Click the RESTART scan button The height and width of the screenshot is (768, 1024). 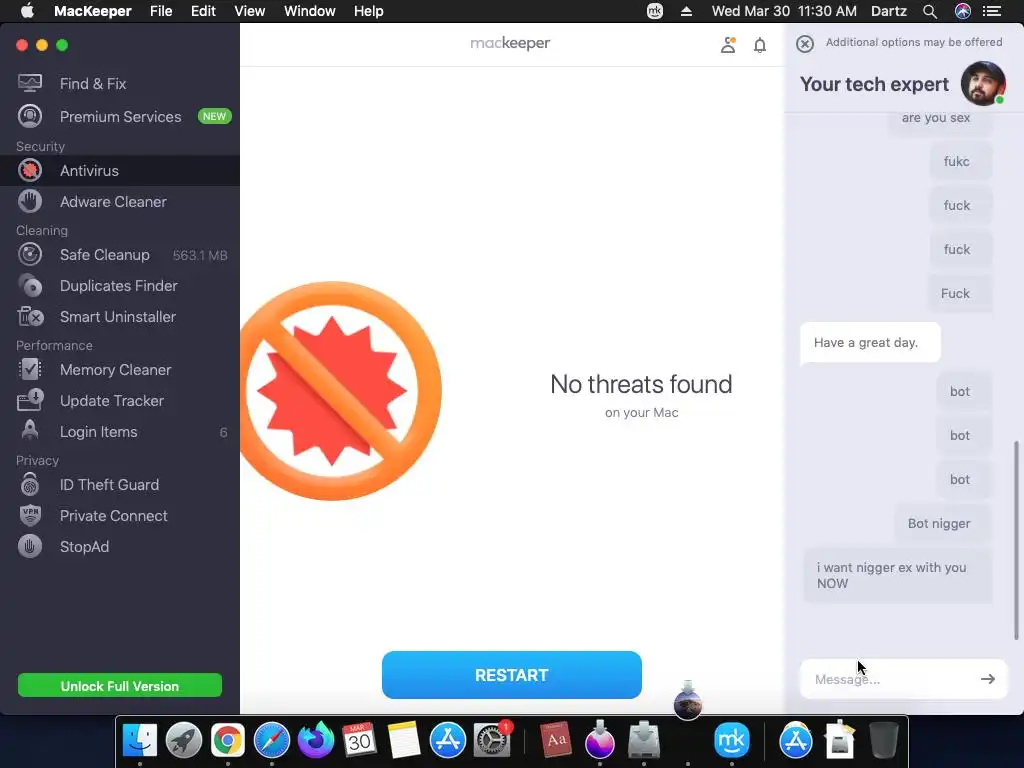tap(511, 675)
